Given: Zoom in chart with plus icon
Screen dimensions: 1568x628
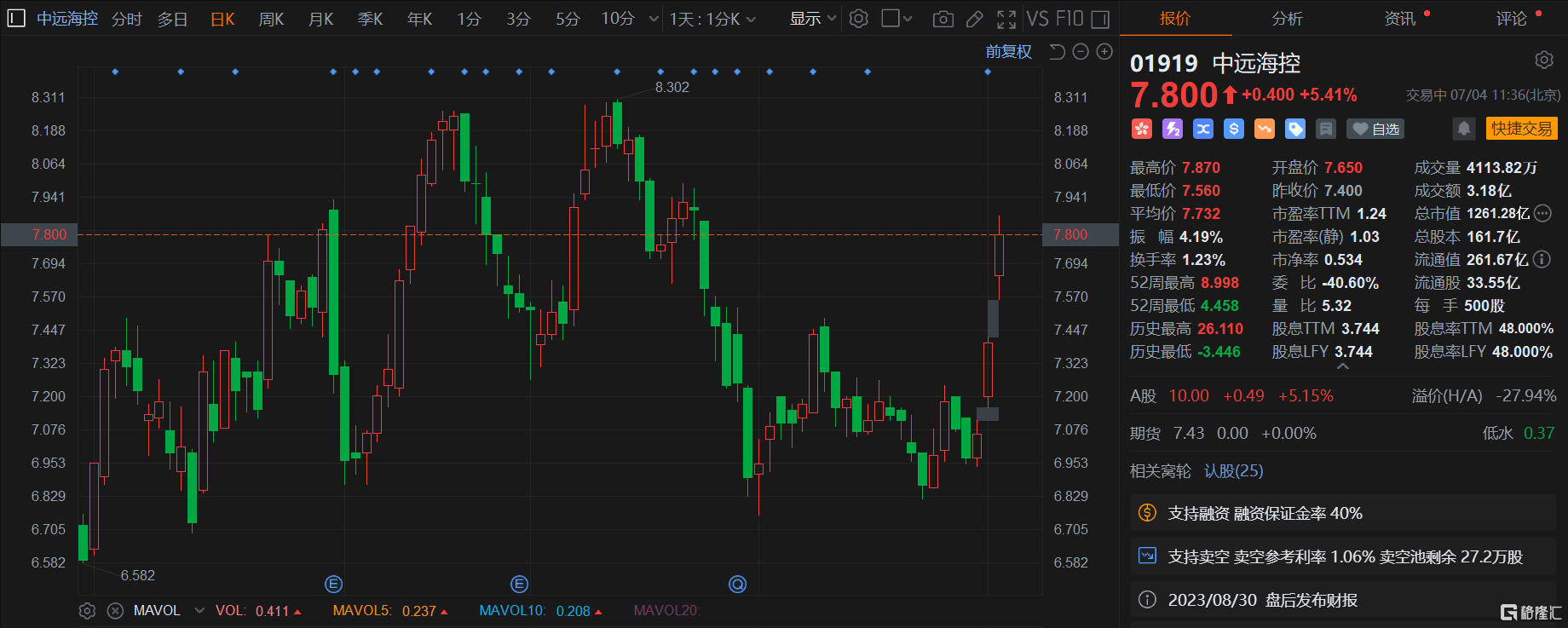Looking at the screenshot, I should tap(1104, 52).
